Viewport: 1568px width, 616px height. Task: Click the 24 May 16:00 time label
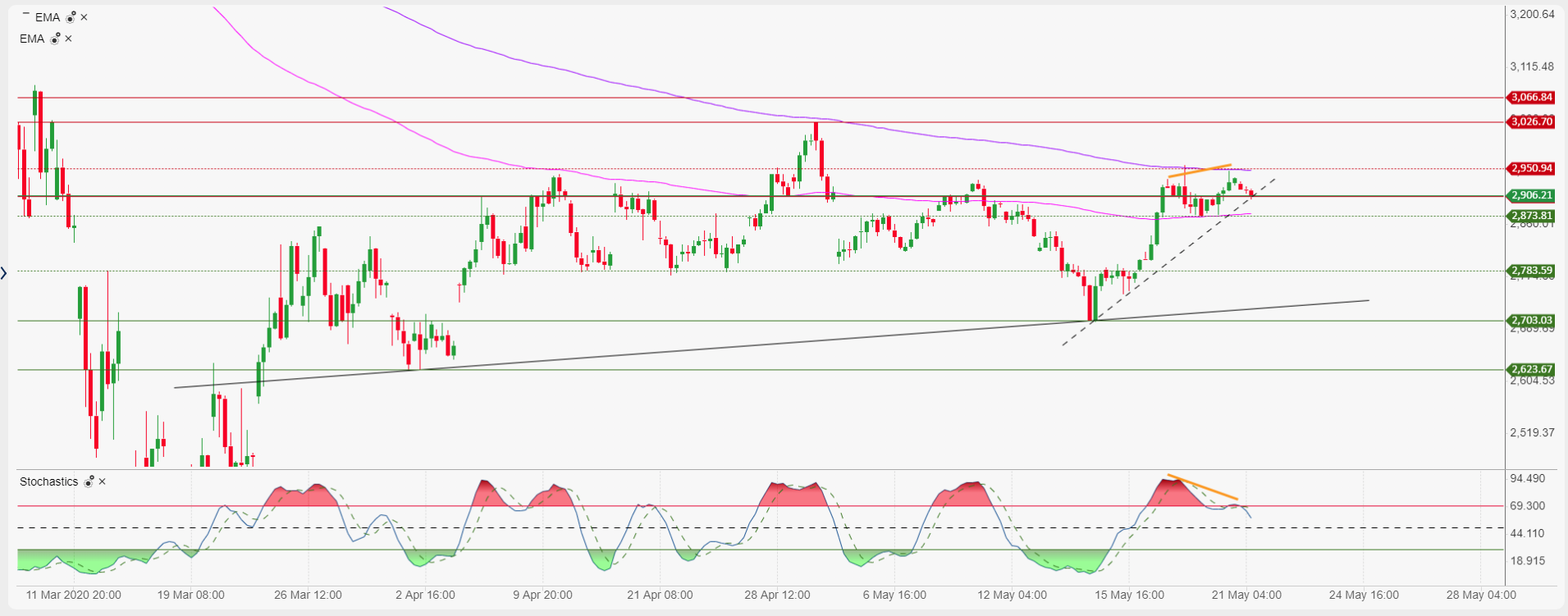[x=1364, y=595]
